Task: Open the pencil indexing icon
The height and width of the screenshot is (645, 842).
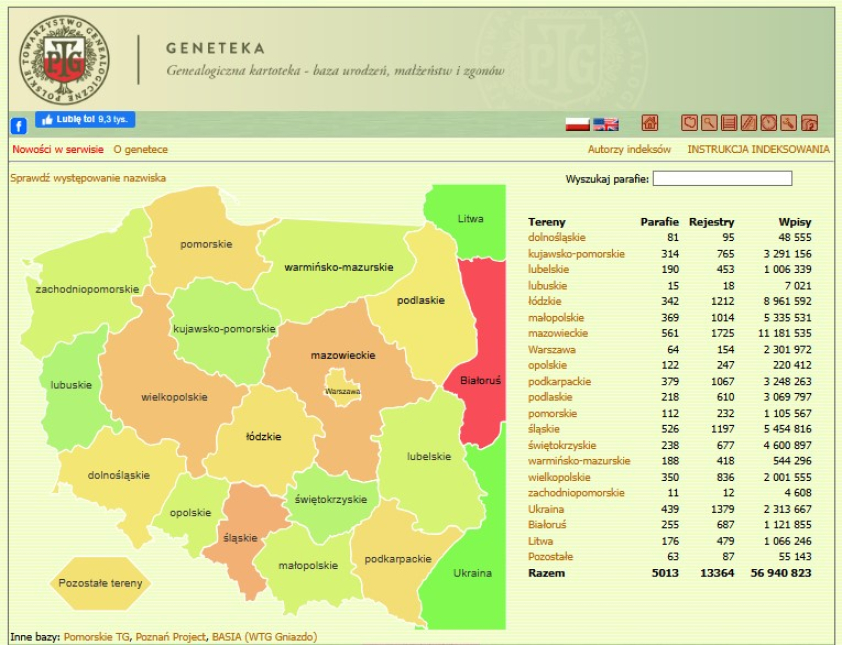Action: pos(749,123)
